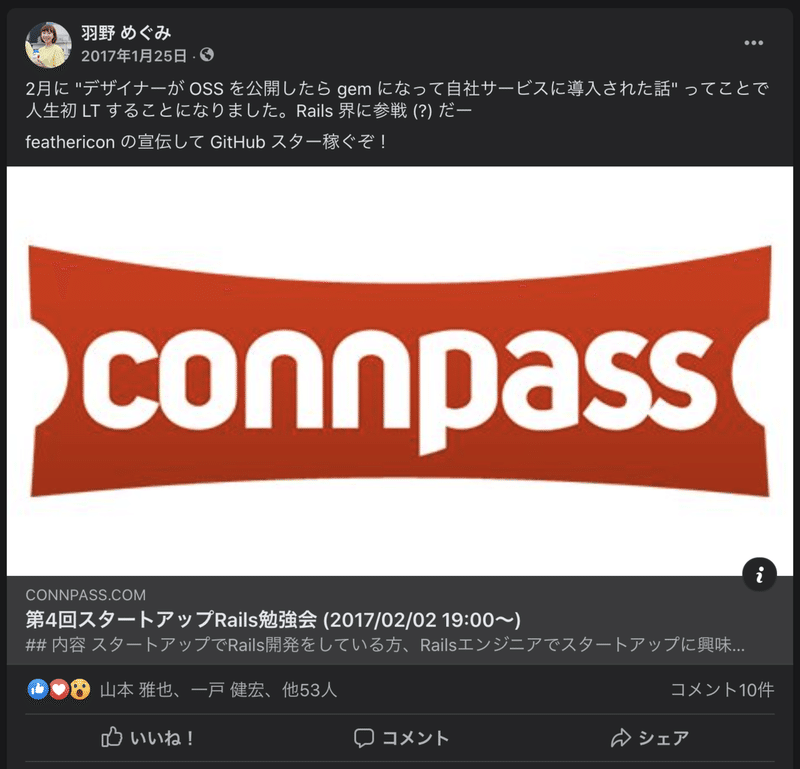Expand the コメント10件 comments
The image size is (800, 769).
pyautogui.click(x=722, y=690)
